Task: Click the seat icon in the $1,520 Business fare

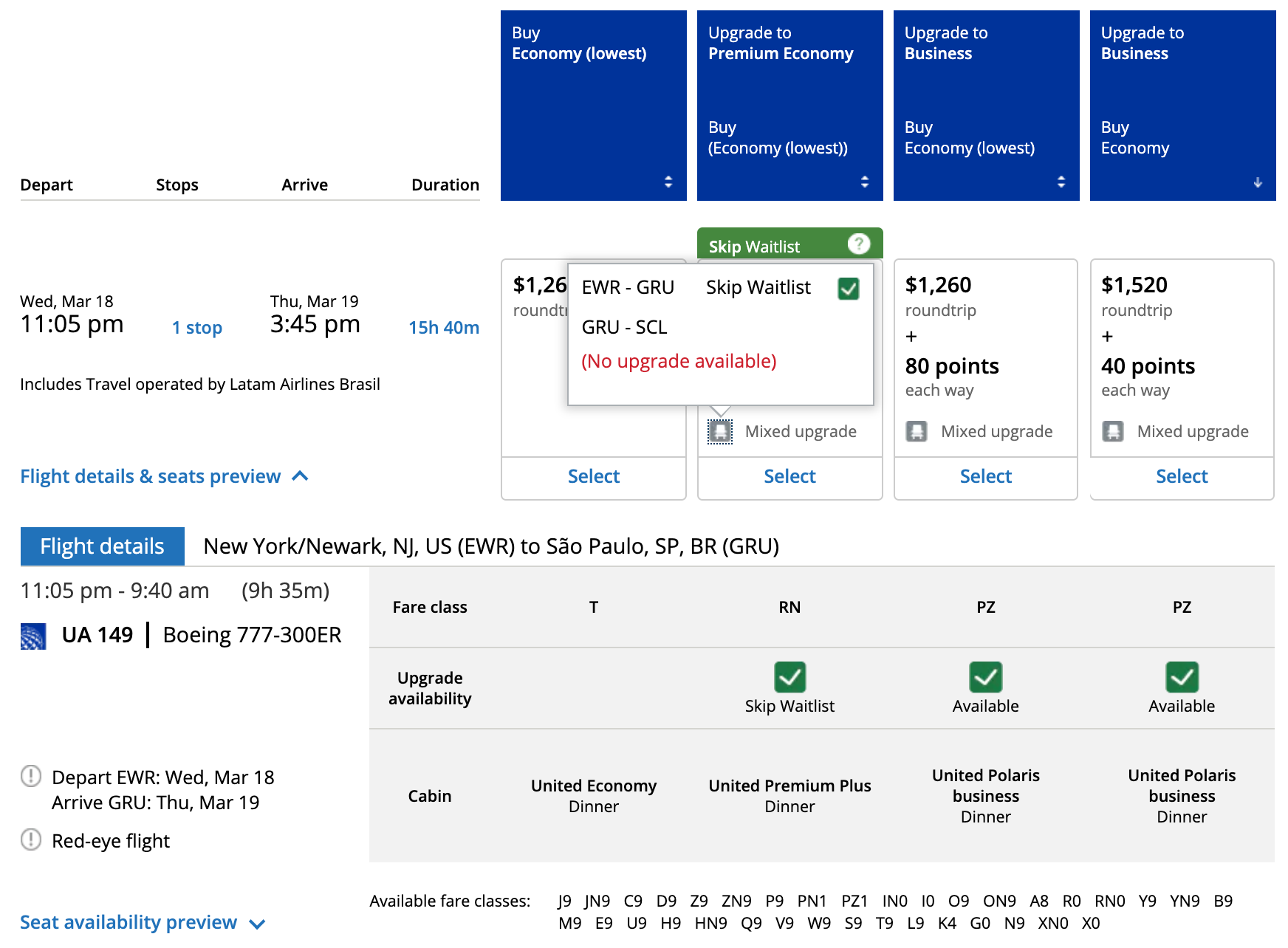Action: (x=1113, y=431)
